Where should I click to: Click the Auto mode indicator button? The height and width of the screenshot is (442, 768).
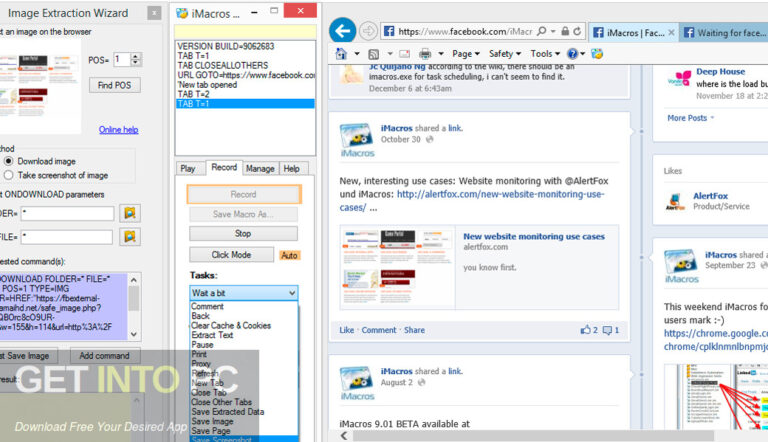pos(289,255)
